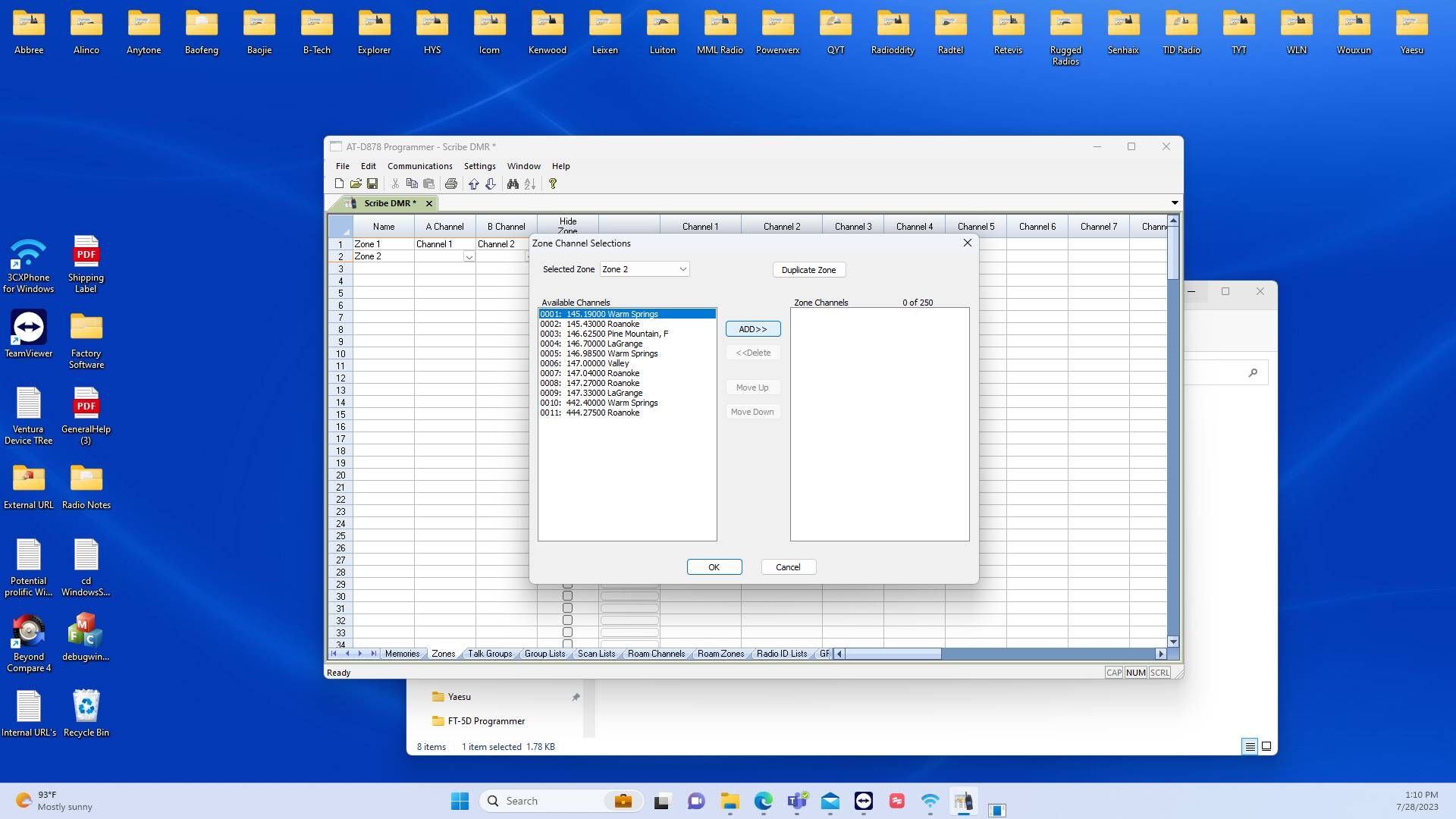Viewport: 1456px width, 819px height.
Task: Open the Recycle Bin
Action: [x=86, y=713]
